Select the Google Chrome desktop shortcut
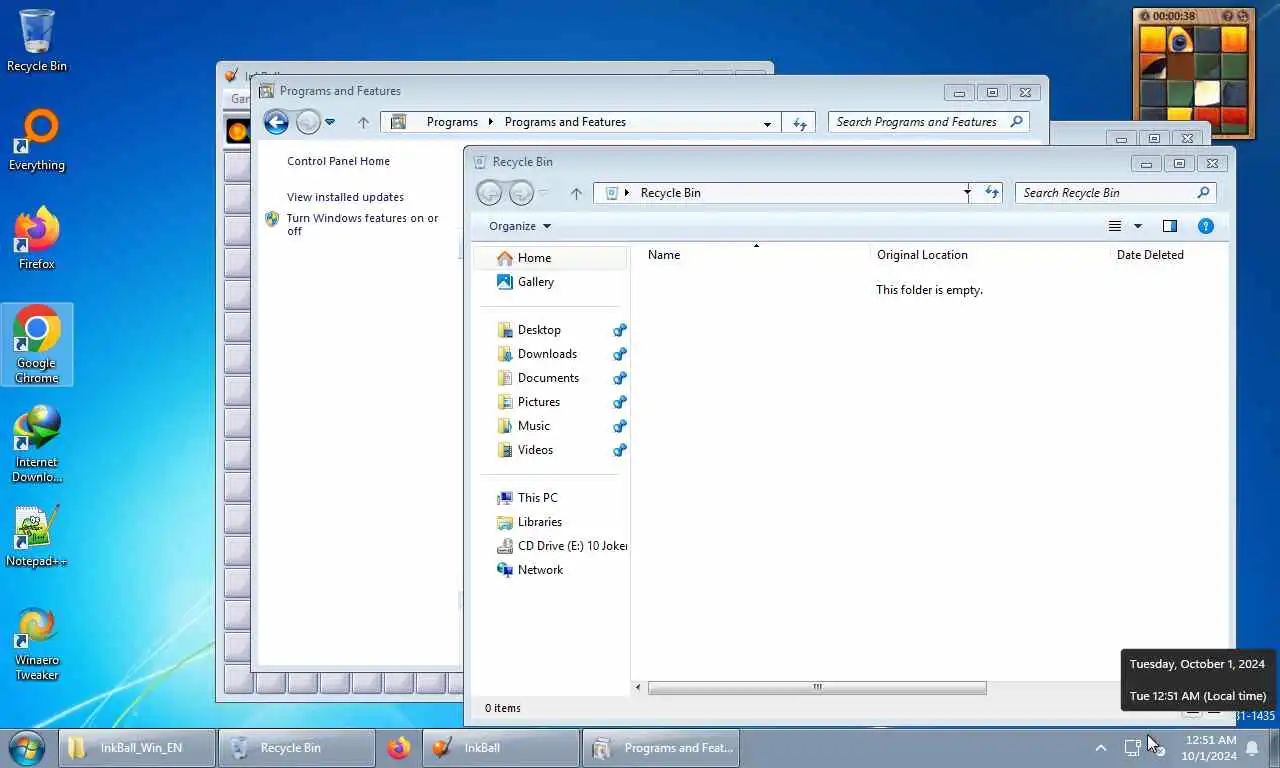Viewport: 1280px width, 768px height. pyautogui.click(x=37, y=344)
